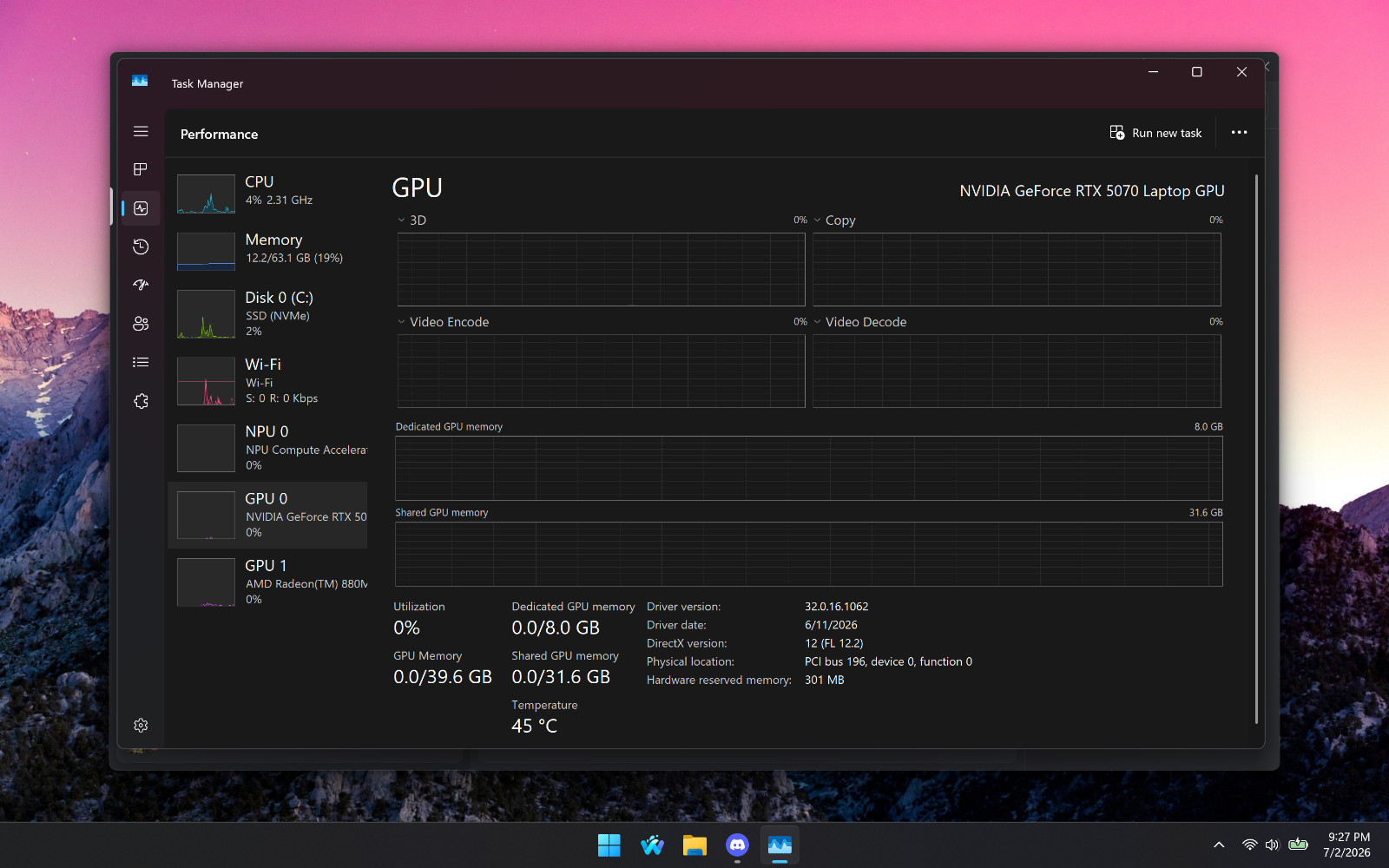Screen dimensions: 1389x868
Task: Open Startup apps page icon
Action: pyautogui.click(x=141, y=285)
